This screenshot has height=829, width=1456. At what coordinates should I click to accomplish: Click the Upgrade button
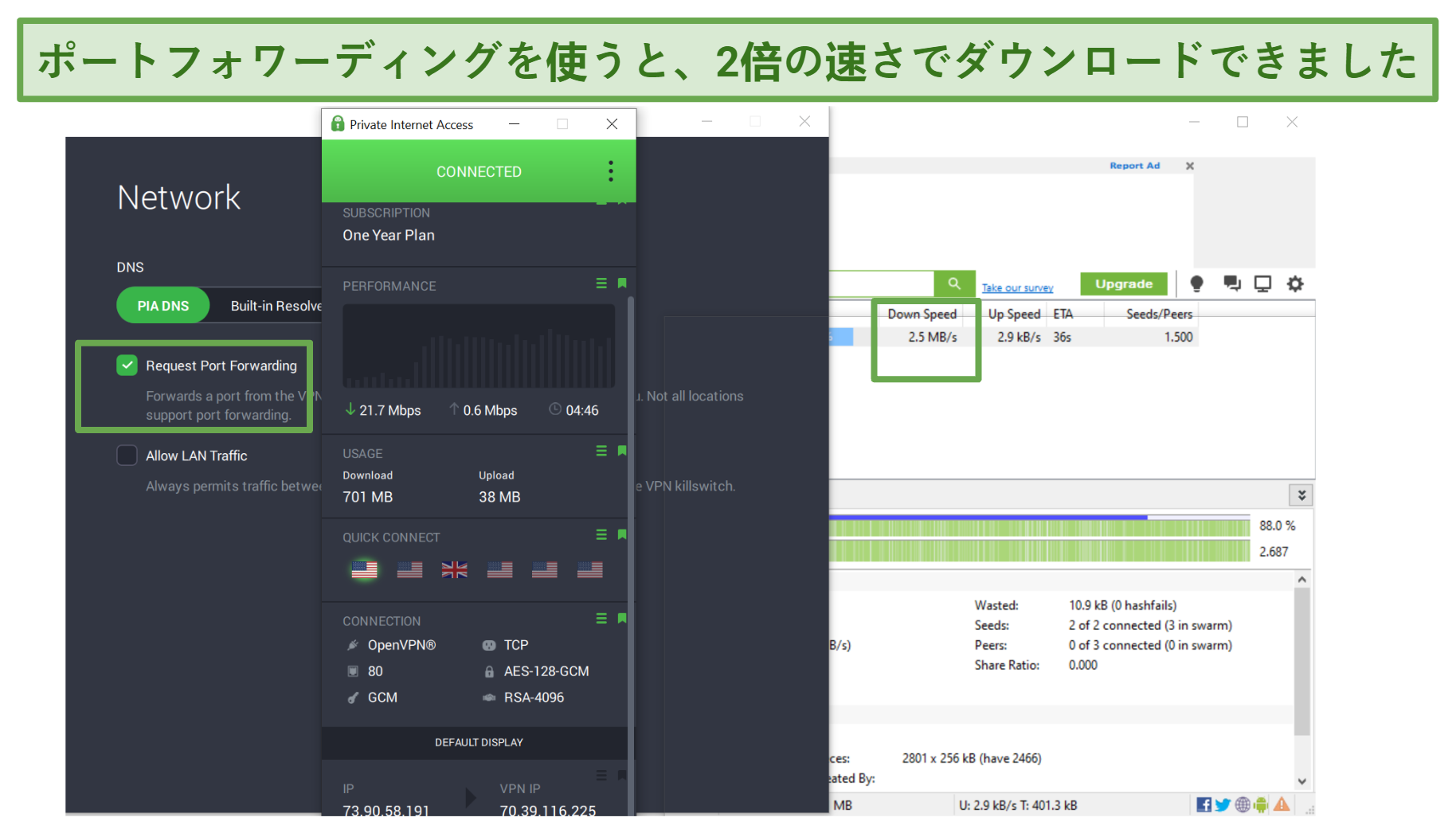(x=1123, y=284)
